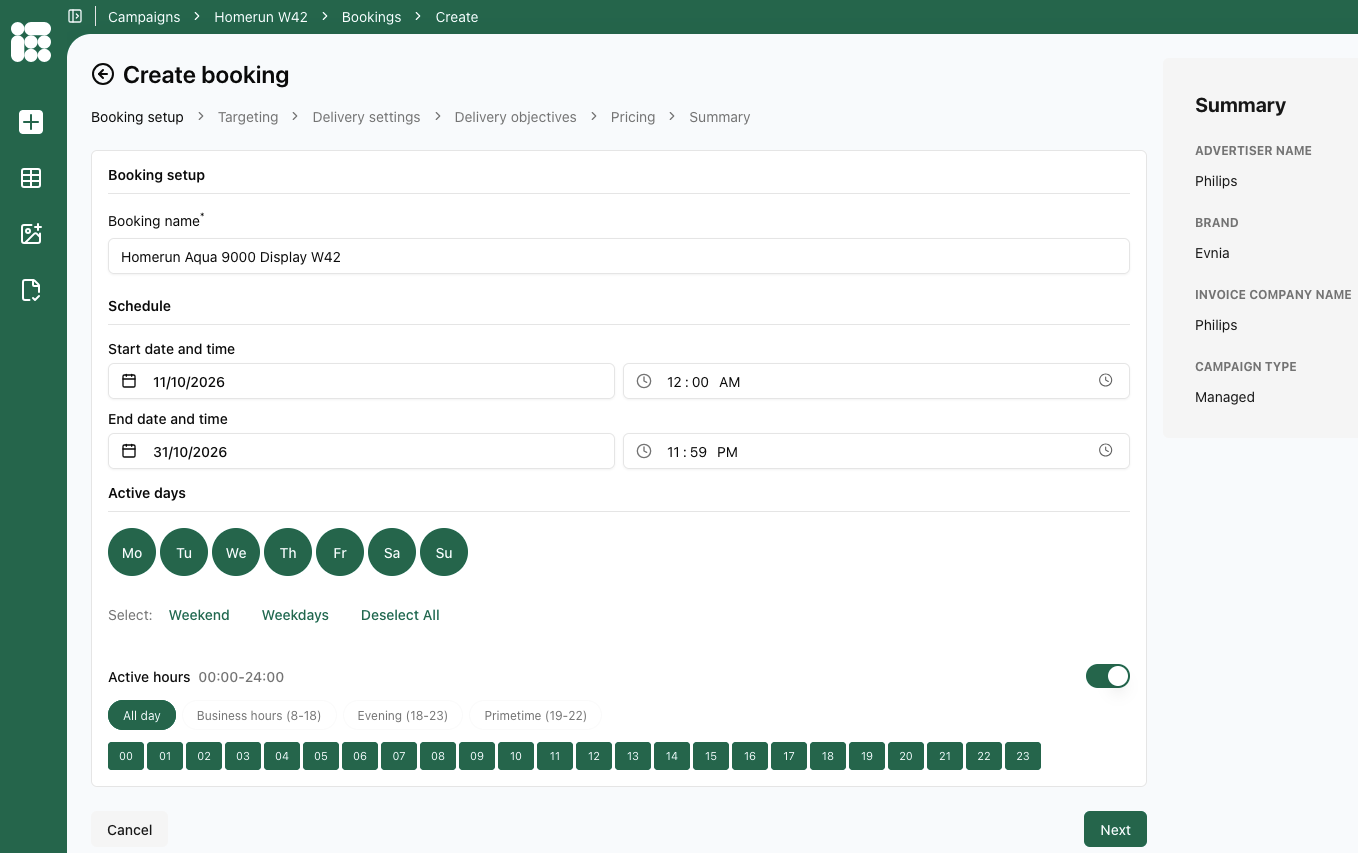Viewport: 1358px width, 853px height.
Task: Deselect Monday in active days
Action: click(x=132, y=552)
